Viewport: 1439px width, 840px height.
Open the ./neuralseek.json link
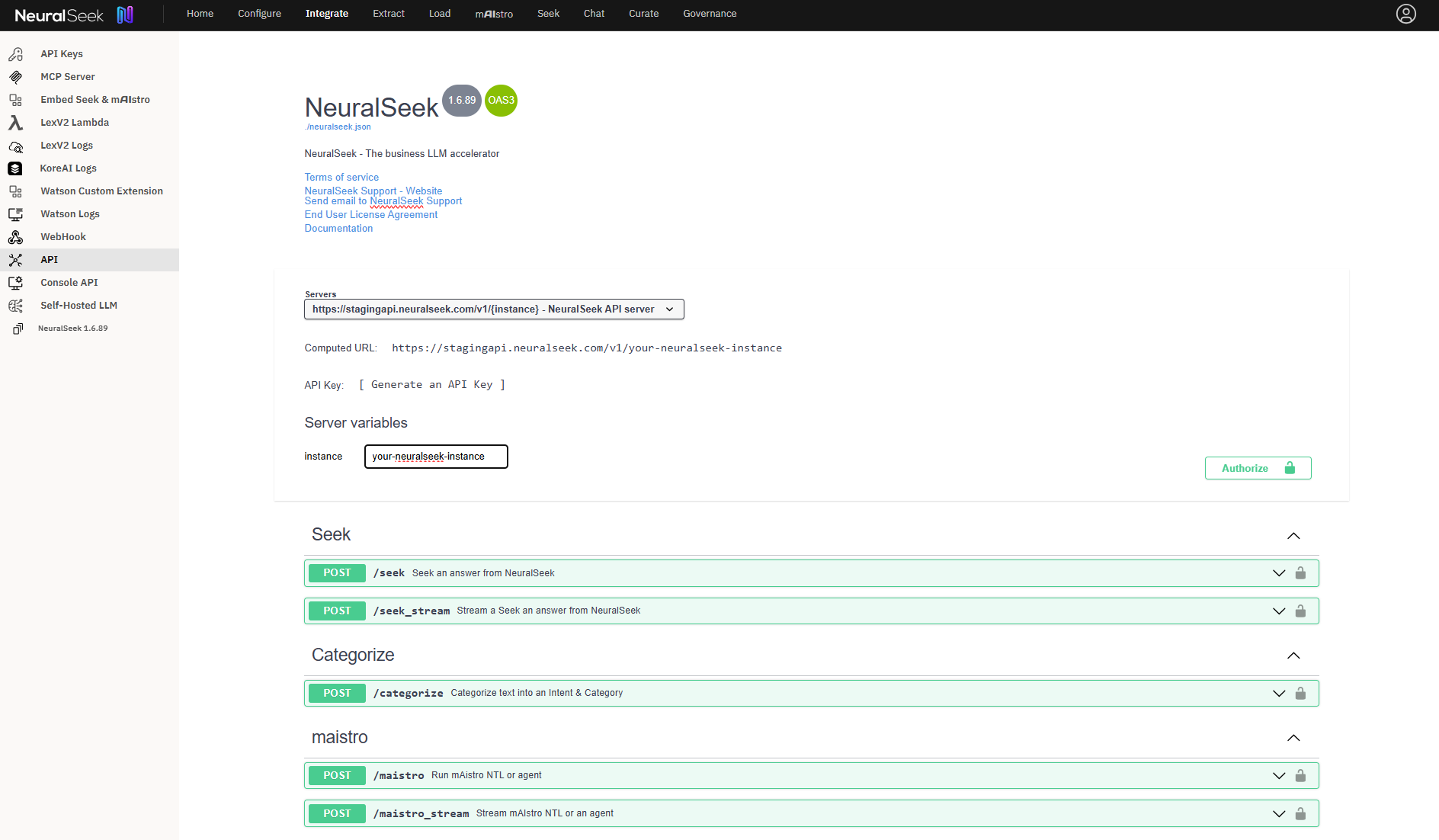(338, 127)
